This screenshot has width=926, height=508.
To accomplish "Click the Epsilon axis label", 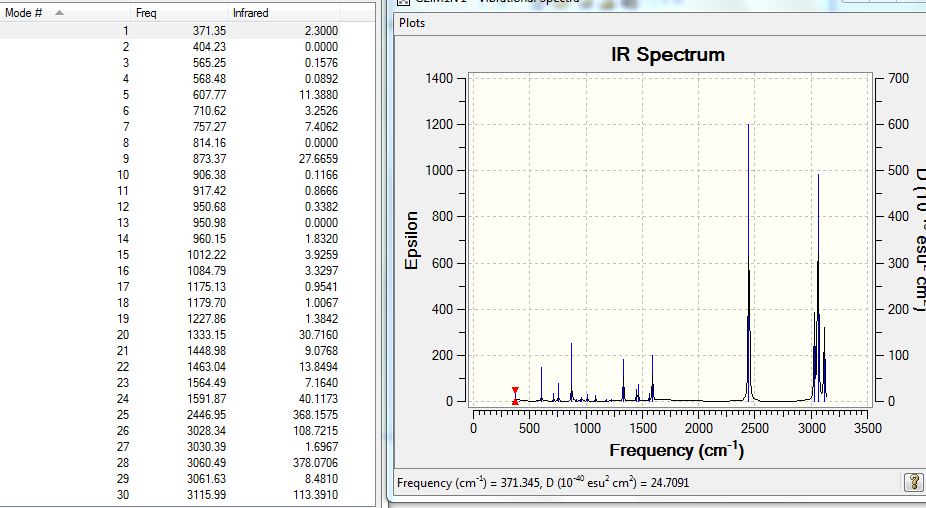I will (411, 240).
